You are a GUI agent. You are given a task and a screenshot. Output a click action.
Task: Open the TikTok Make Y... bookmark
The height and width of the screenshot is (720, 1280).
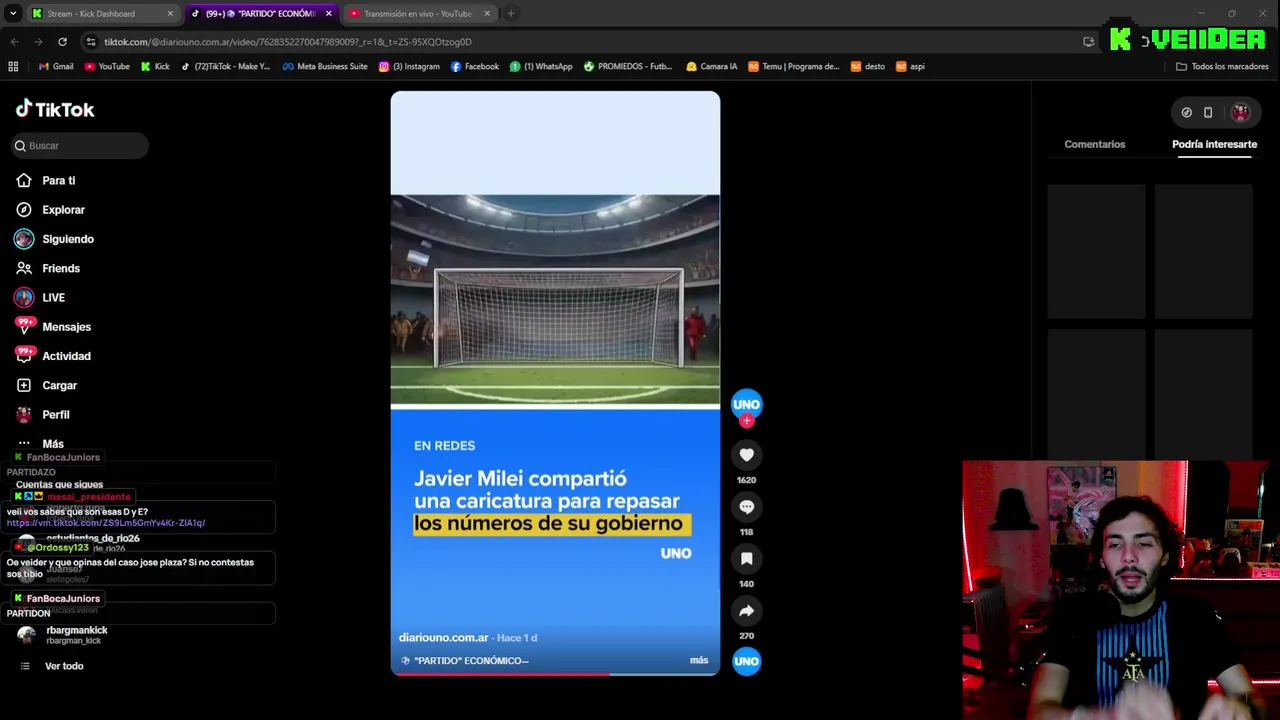pyautogui.click(x=226, y=66)
